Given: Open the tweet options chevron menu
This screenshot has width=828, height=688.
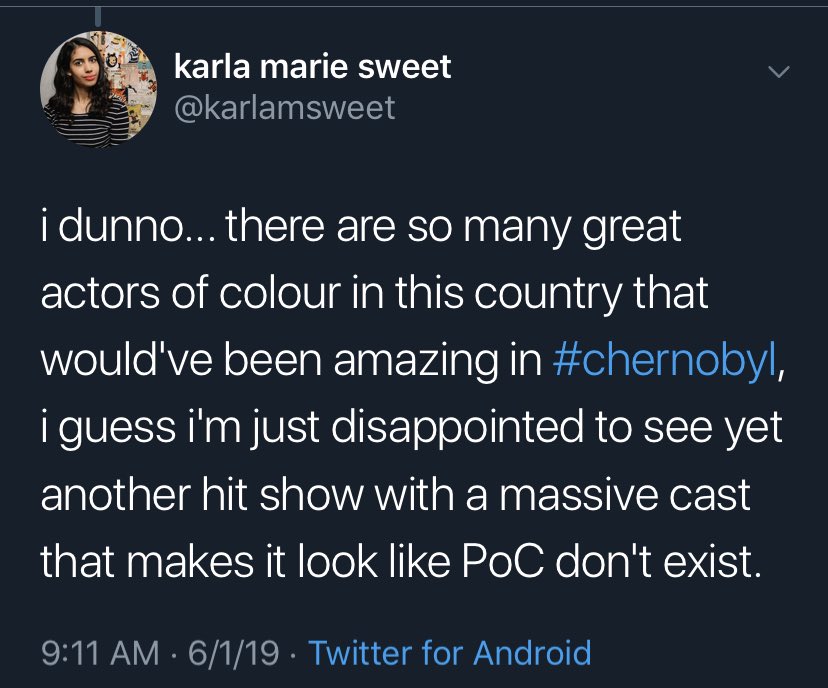Looking at the screenshot, I should 778,72.
